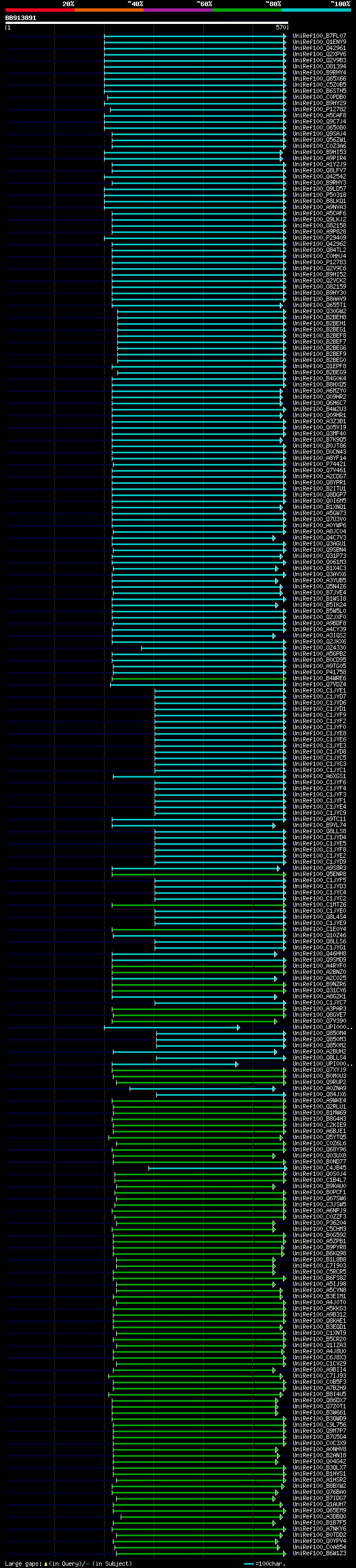Image resolution: width=356 pixels, height=1568 pixels.
Task: Open the UniRef100_B9H153 hit
Action: point(319,152)
